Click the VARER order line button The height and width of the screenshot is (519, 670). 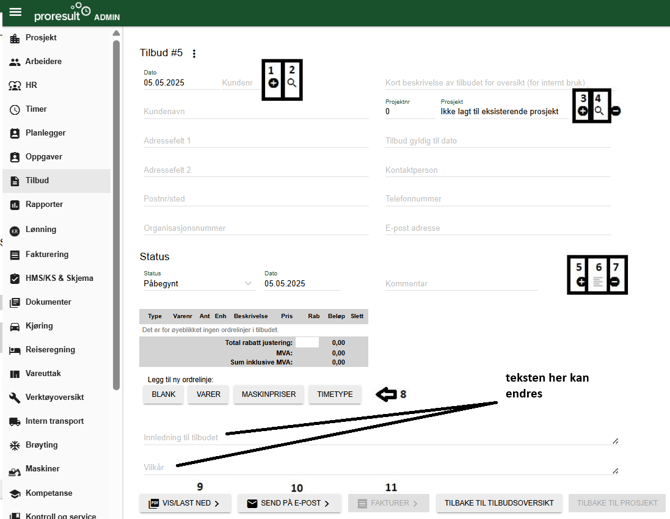tap(208, 395)
